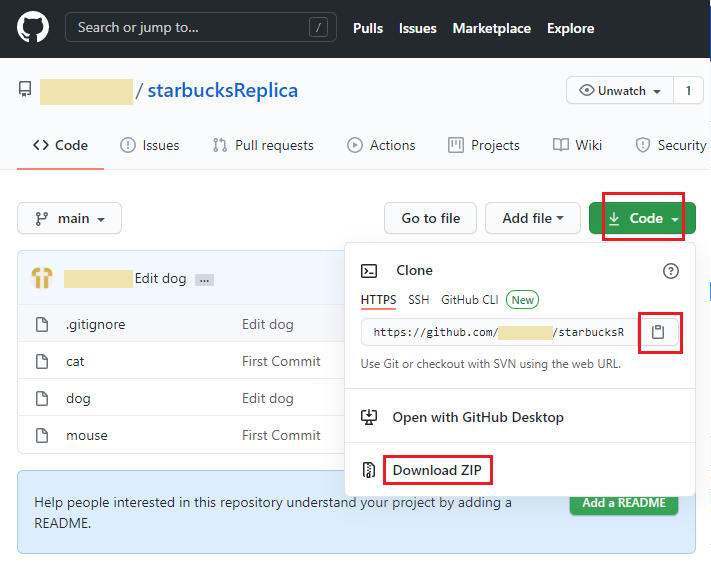Click the cat file icon

tap(42, 361)
